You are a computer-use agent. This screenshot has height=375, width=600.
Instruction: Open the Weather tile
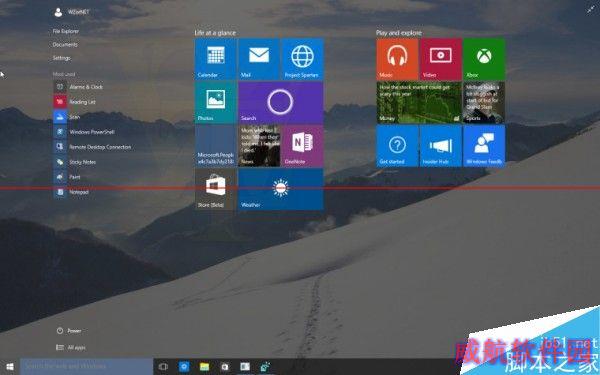tap(280, 189)
